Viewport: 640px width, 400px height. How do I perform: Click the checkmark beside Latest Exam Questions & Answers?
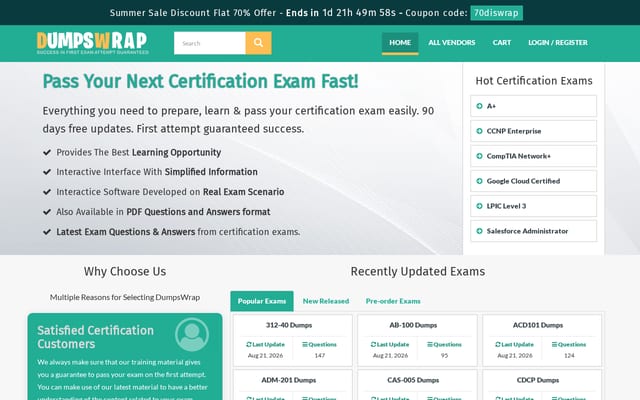47,232
